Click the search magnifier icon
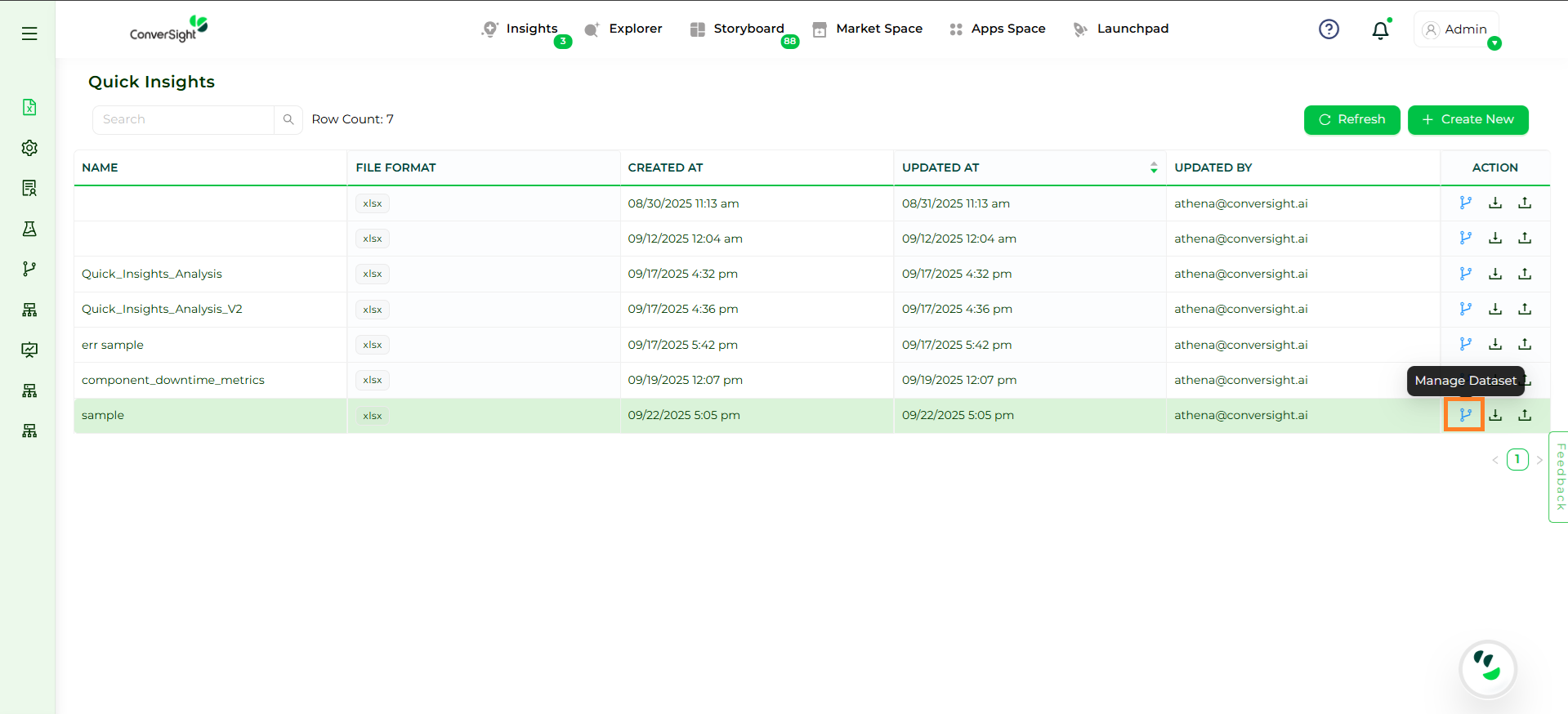 tap(288, 119)
